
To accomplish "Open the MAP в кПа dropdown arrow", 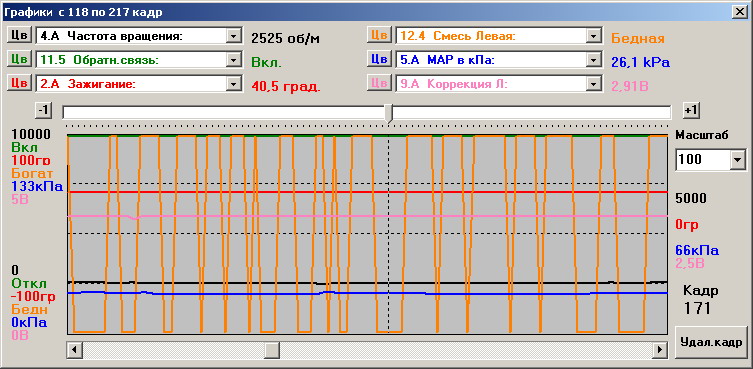I will pyautogui.click(x=594, y=60).
